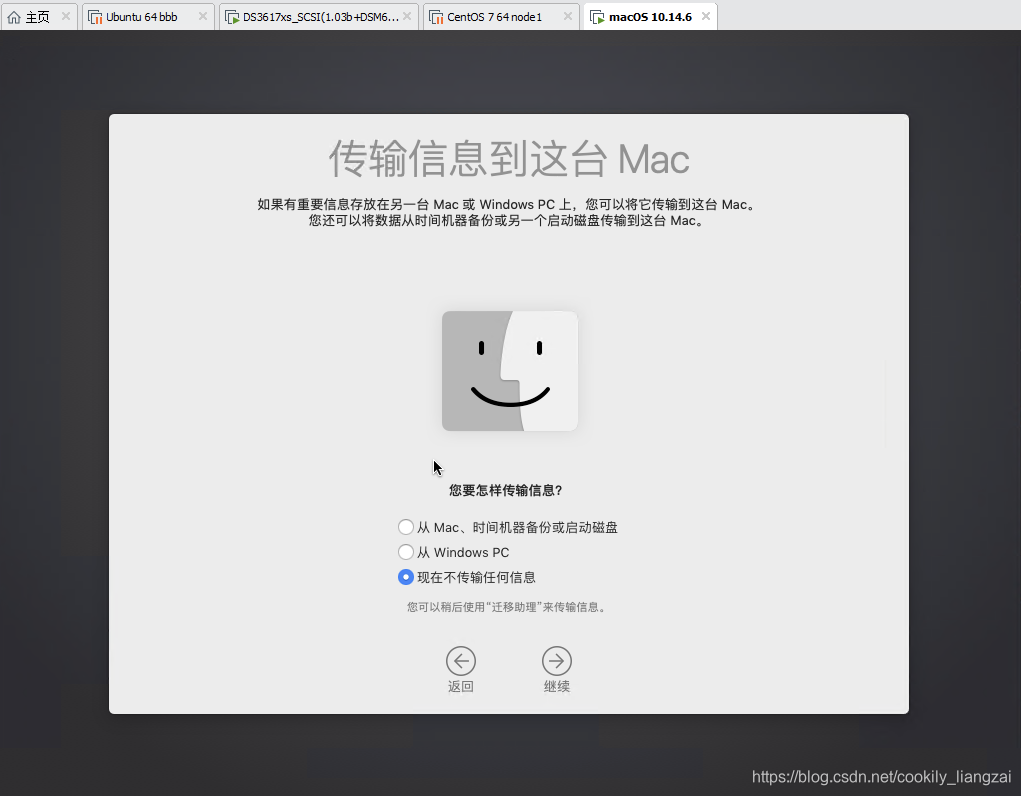Switch to the Ubuntu 64 bbb tab
1021x796 pixels.
[148, 17]
